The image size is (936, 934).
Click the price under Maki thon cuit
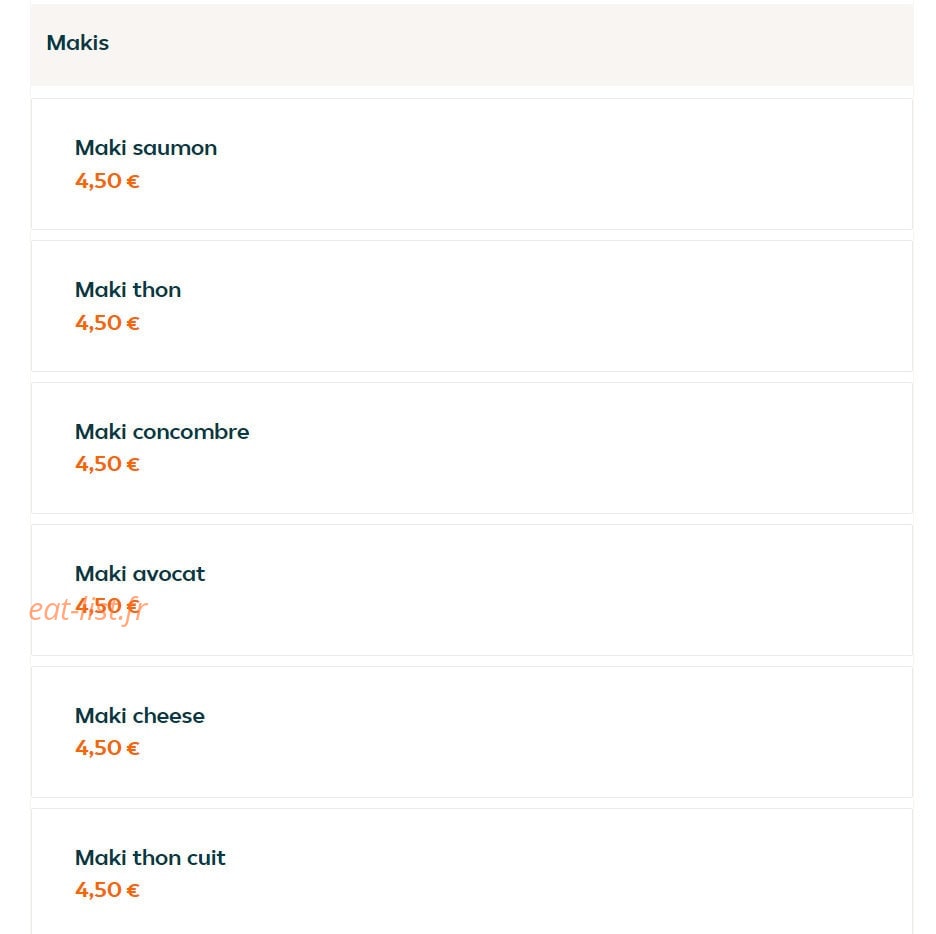tap(107, 890)
